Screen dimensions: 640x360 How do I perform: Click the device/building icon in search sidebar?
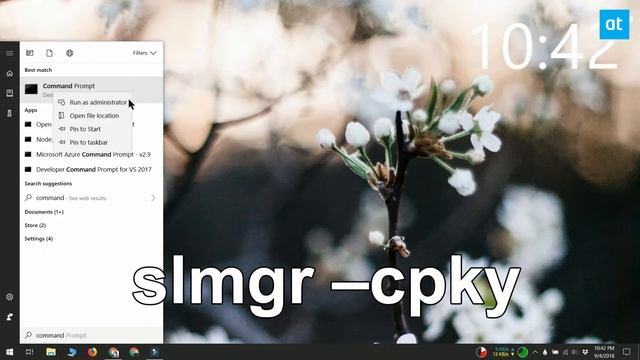click(x=9, y=113)
